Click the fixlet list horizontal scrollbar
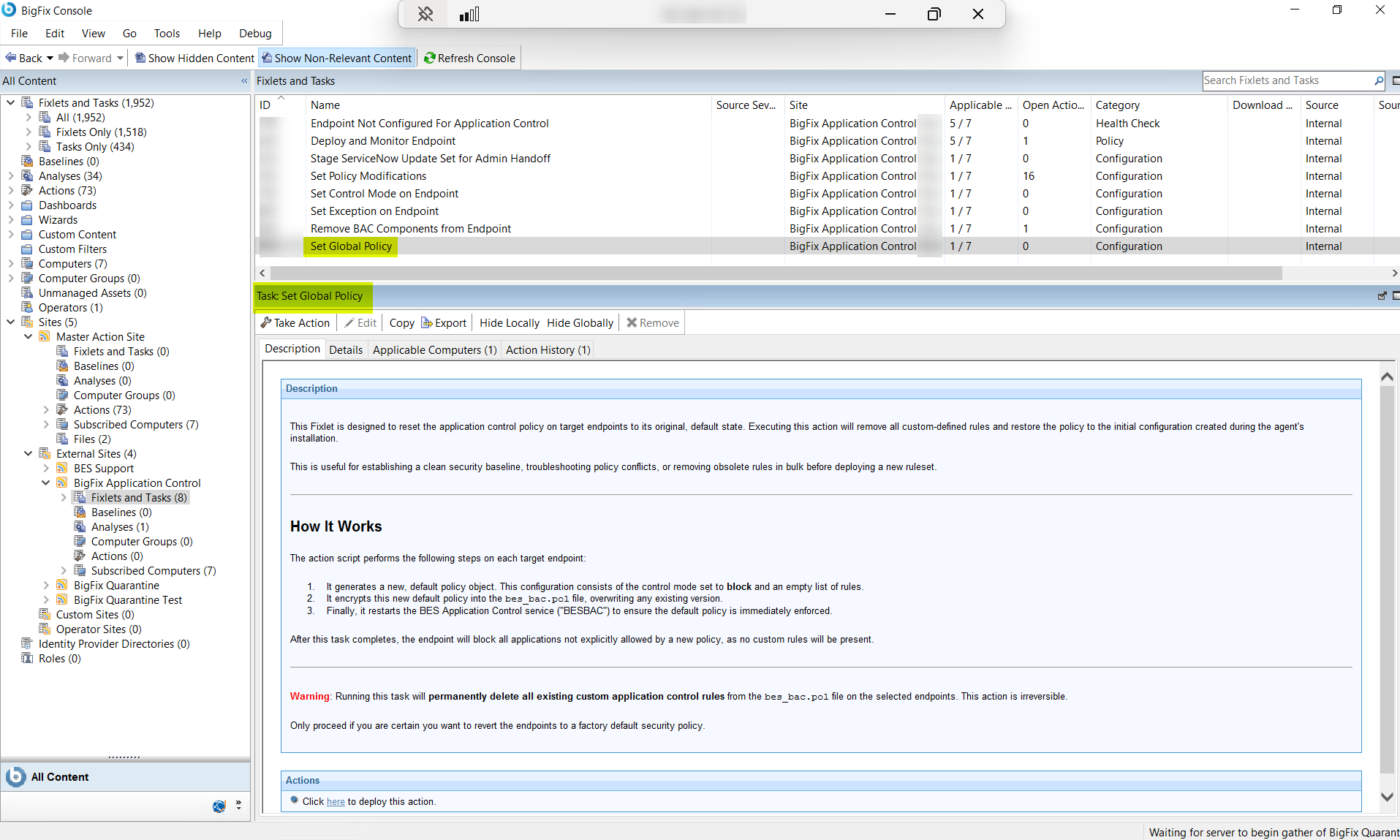The image size is (1400, 840). 776,273
